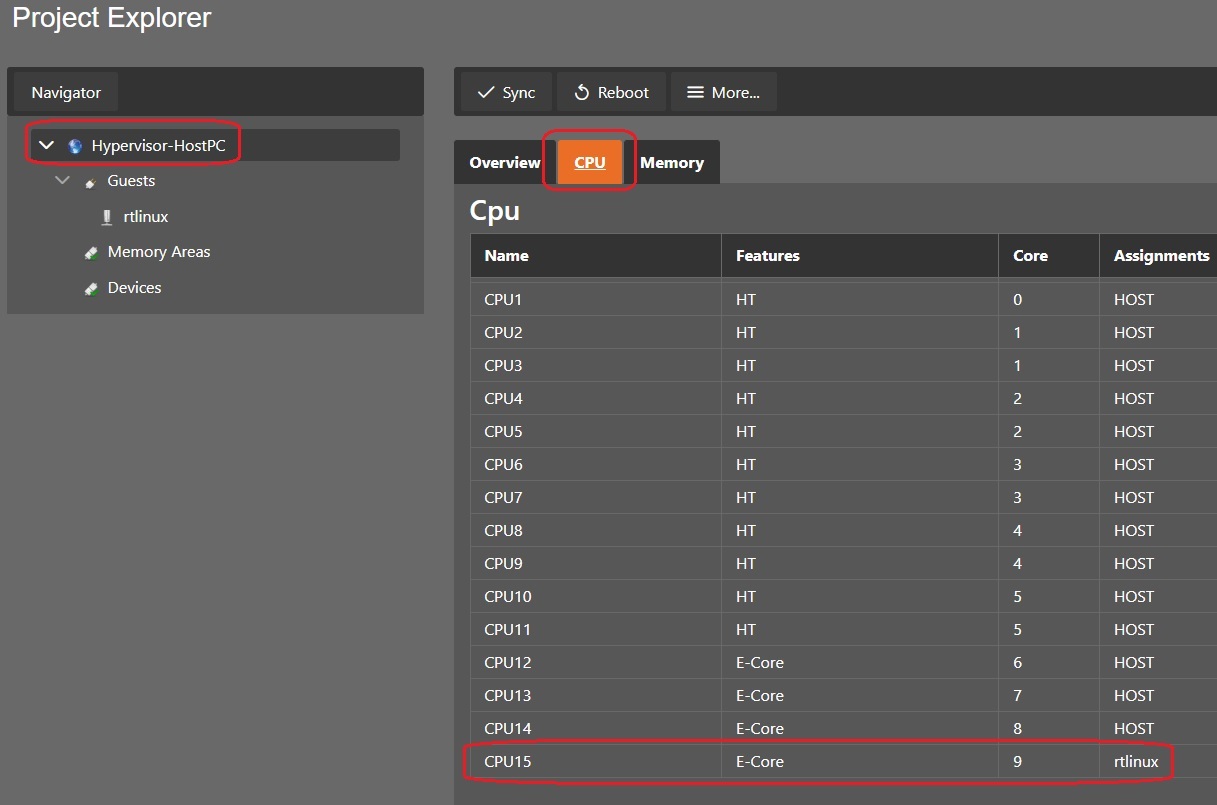
Task: Click the hamburger icon on More button
Action: click(695, 93)
